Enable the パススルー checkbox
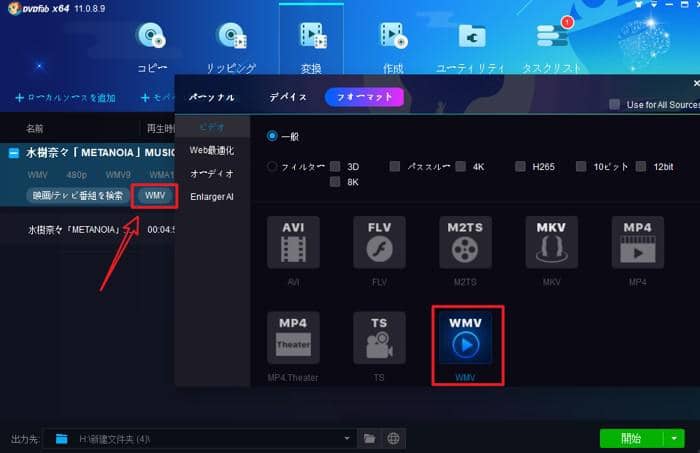This screenshot has width=700, height=453. point(395,167)
